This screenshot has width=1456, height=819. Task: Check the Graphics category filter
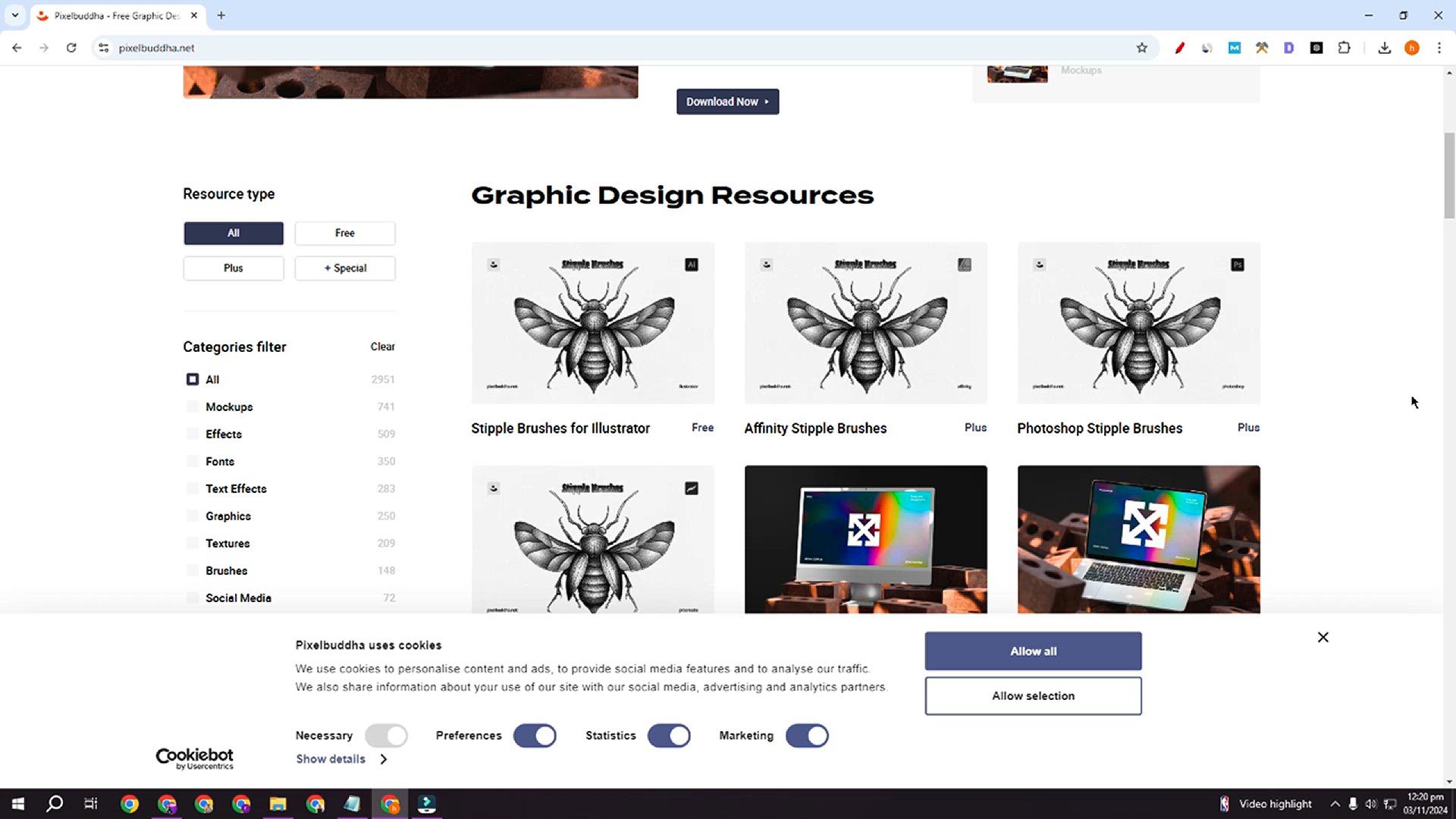[x=193, y=516]
